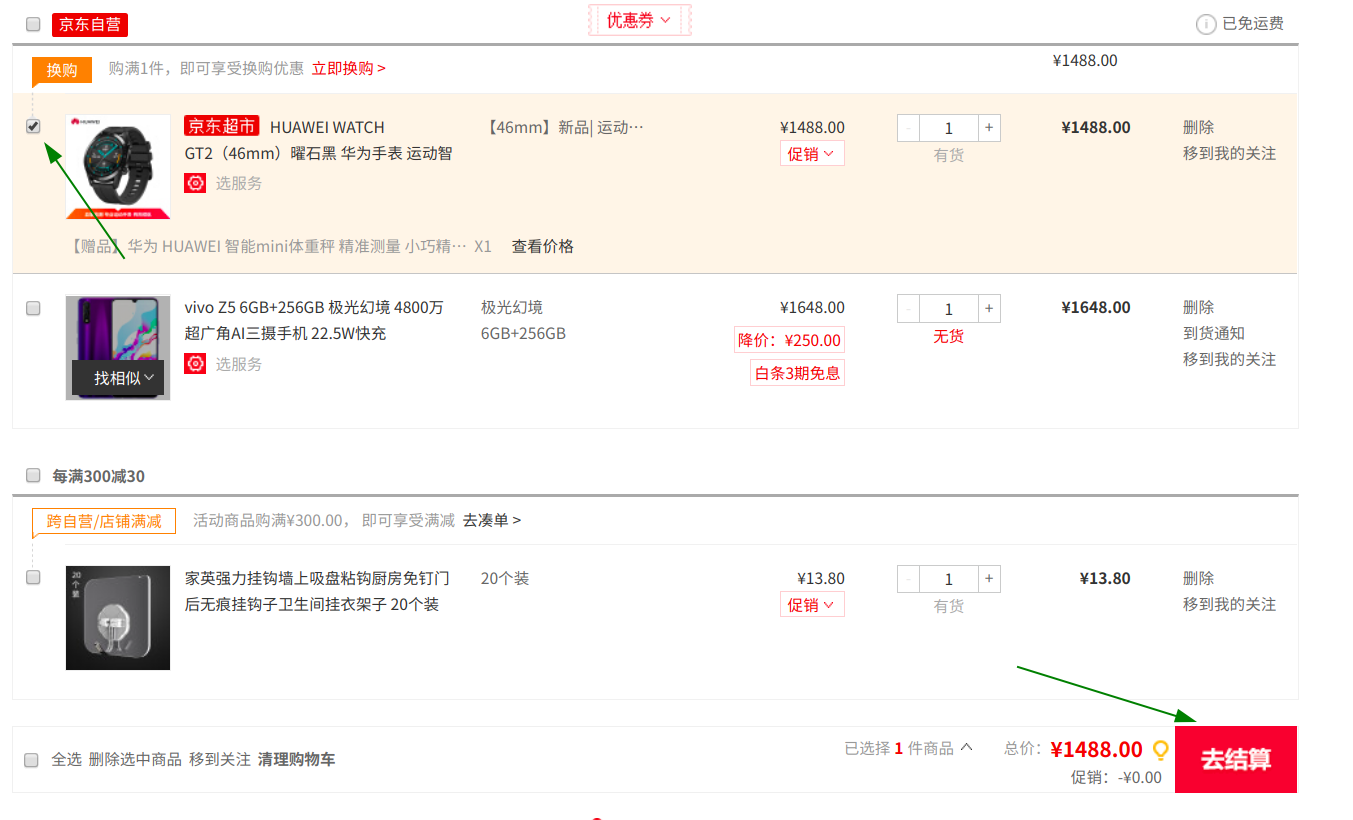Screen dimensions: 1353x820
Task: Increase the HUAWEI WATCH quantity with plus
Action: [989, 128]
